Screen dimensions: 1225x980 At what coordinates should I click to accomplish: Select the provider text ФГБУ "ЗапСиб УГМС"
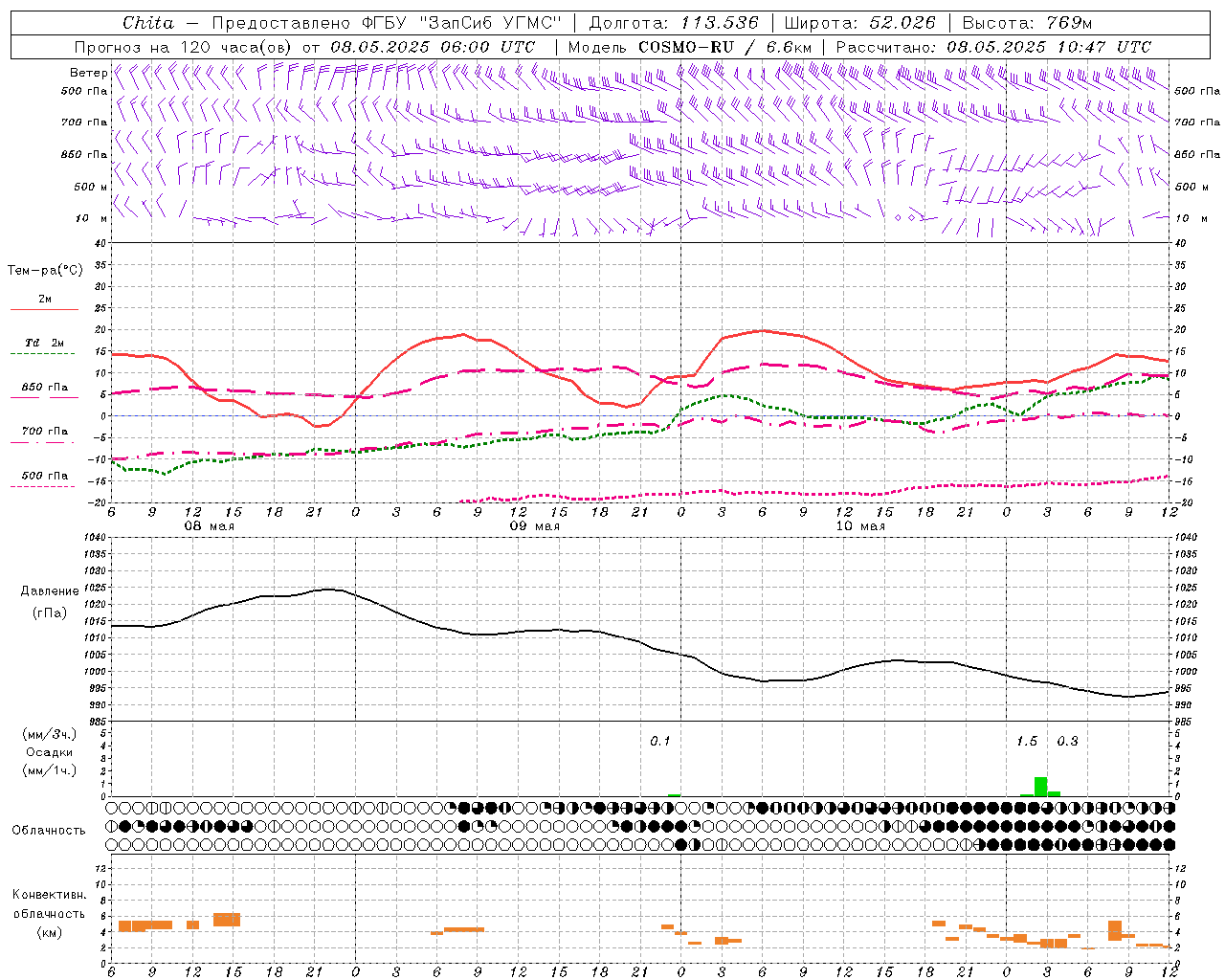[x=462, y=23]
